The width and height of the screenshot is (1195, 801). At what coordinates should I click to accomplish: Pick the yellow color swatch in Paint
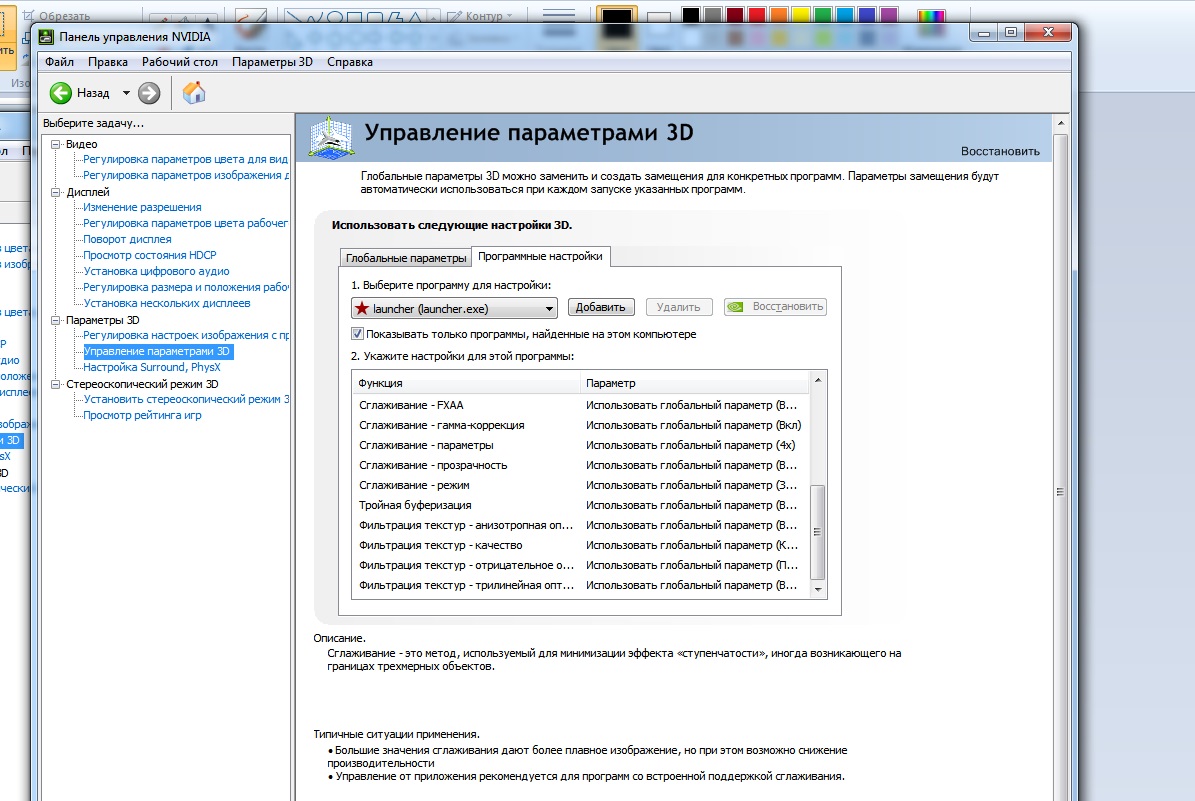pyautogui.click(x=801, y=15)
